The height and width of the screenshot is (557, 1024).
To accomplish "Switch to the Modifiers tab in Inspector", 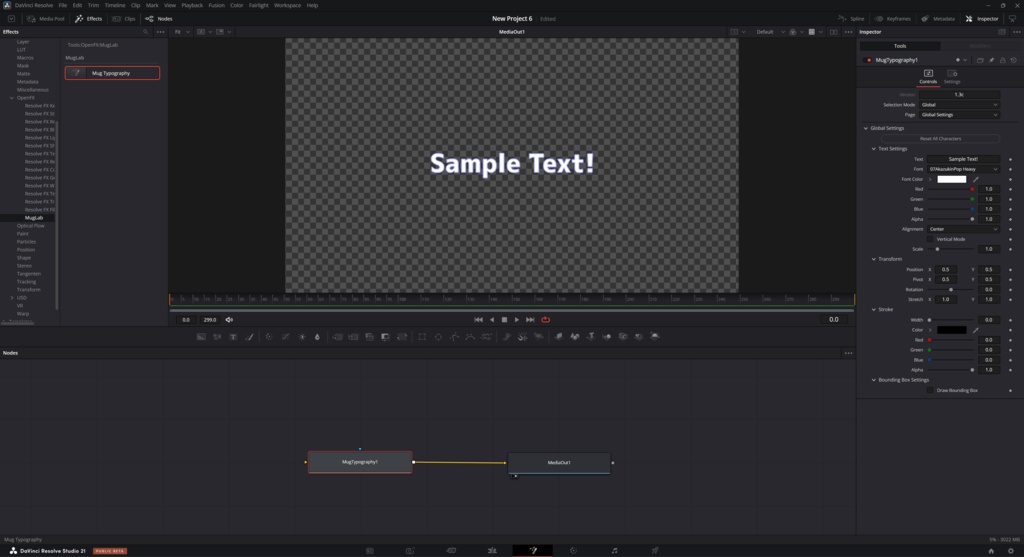I will tap(980, 46).
